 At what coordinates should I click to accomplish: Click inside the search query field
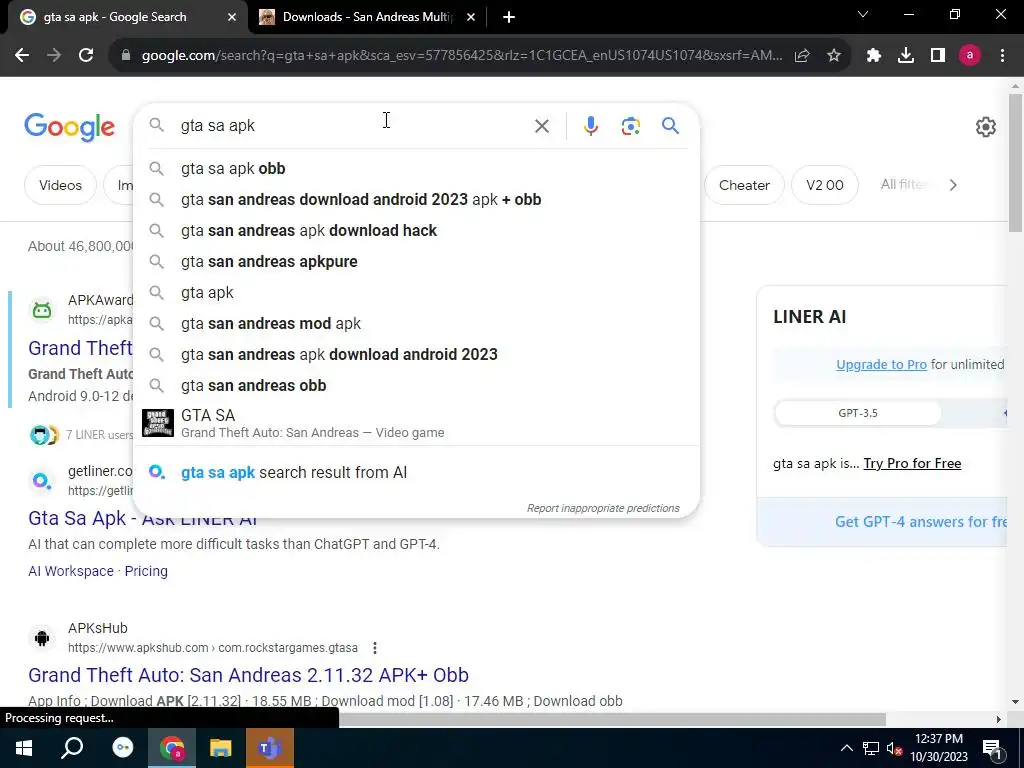coord(353,126)
